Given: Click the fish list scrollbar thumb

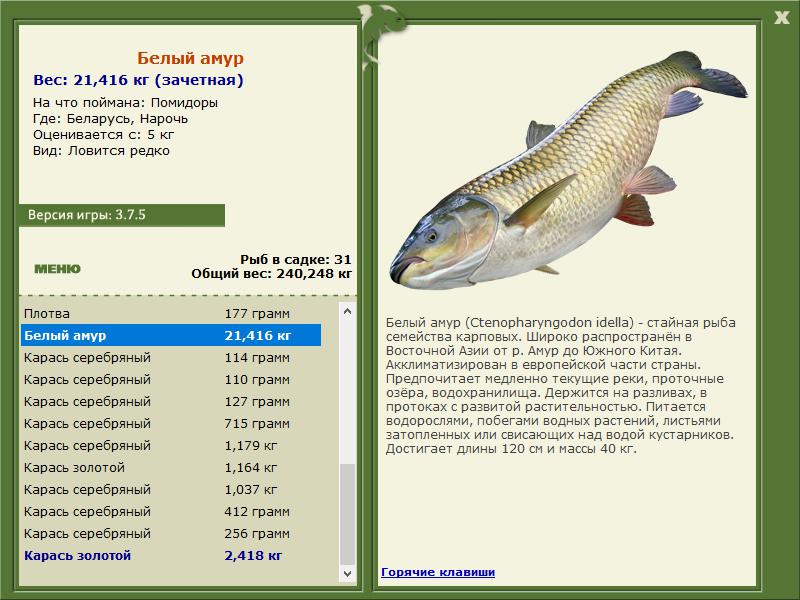Looking at the screenshot, I should [347, 514].
